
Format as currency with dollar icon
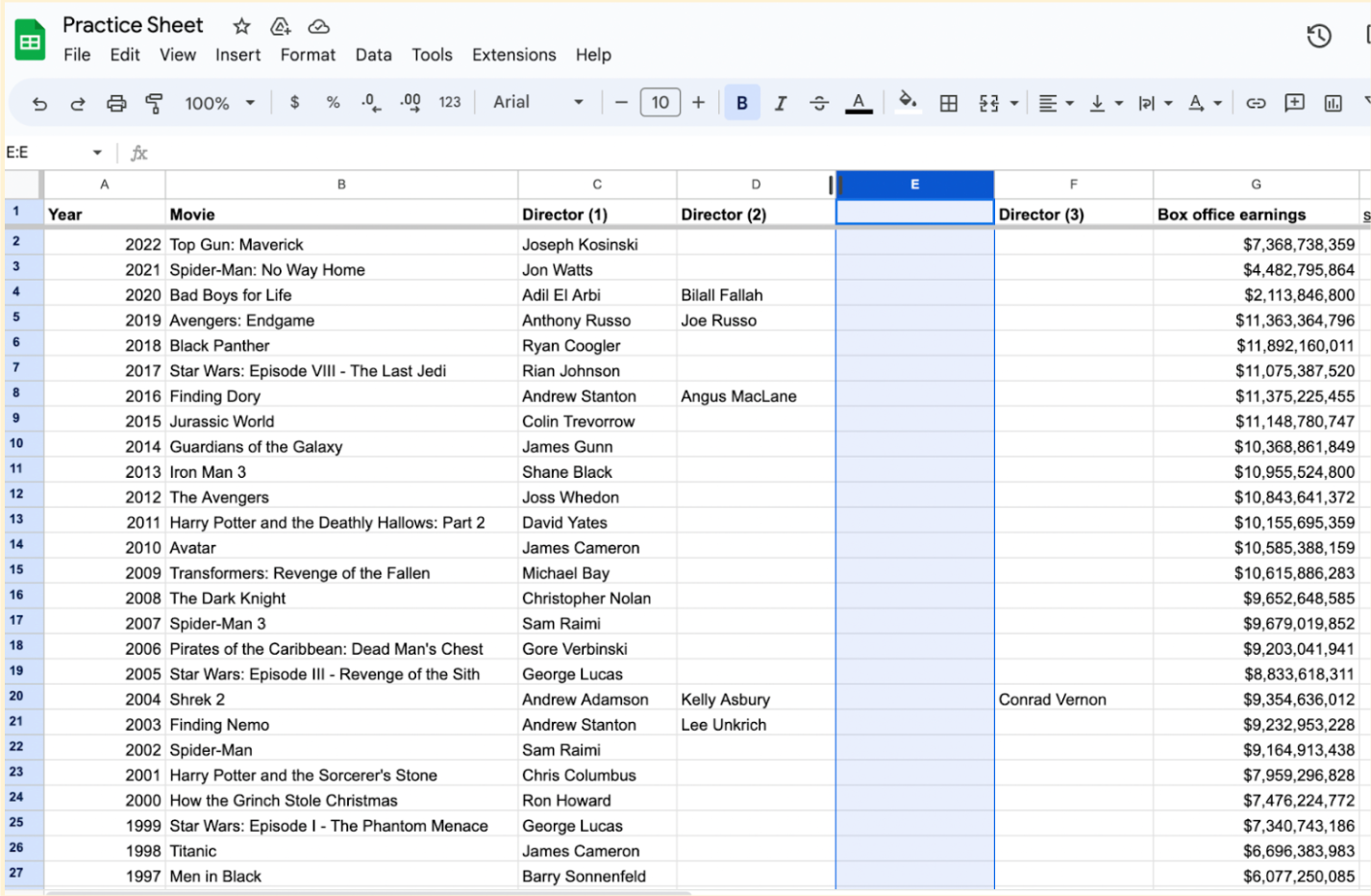(294, 102)
